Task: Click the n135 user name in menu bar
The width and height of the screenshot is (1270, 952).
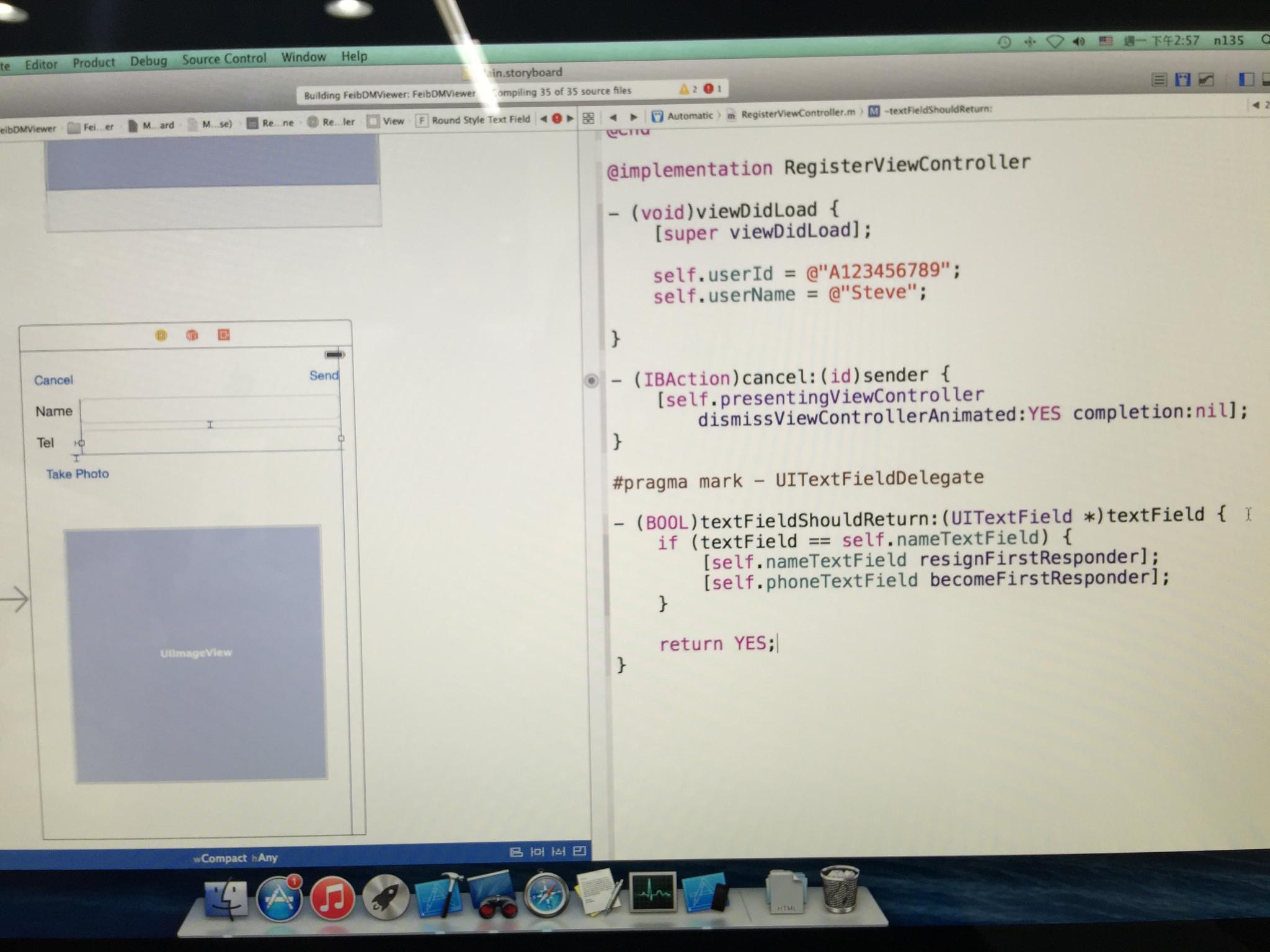Action: (x=1228, y=40)
